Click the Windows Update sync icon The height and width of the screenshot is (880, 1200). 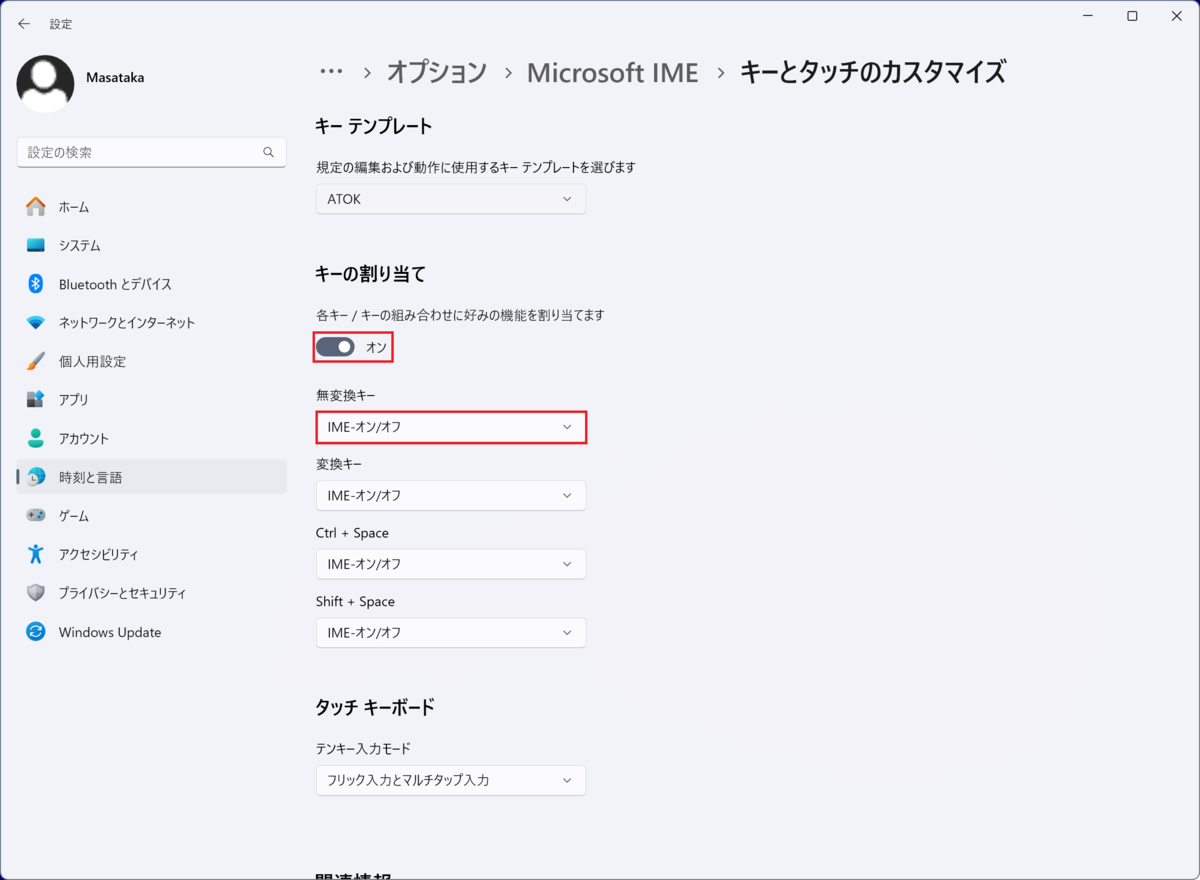tap(36, 632)
